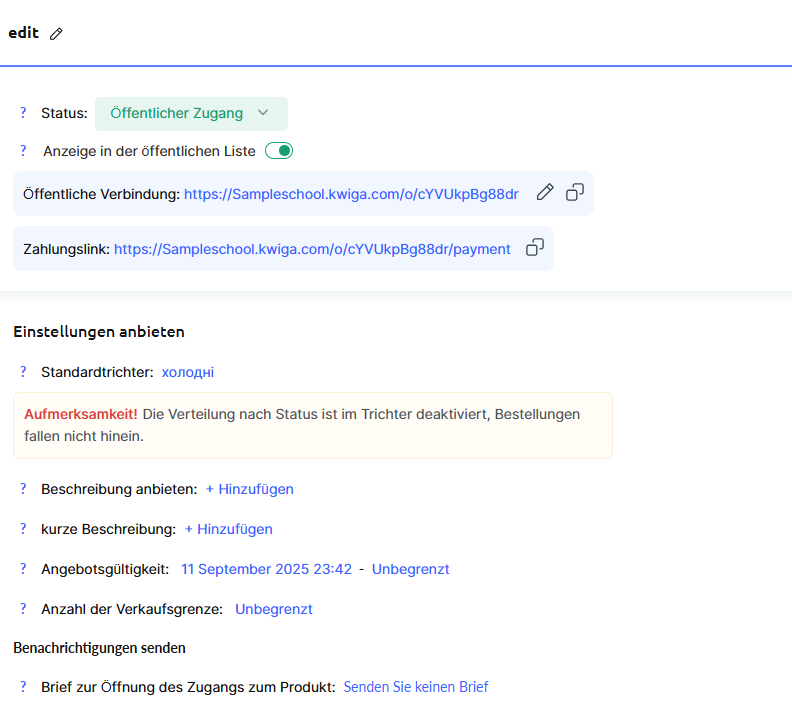Copy the Öffentliche Verbindung link
The height and width of the screenshot is (707, 792).
coord(575,193)
